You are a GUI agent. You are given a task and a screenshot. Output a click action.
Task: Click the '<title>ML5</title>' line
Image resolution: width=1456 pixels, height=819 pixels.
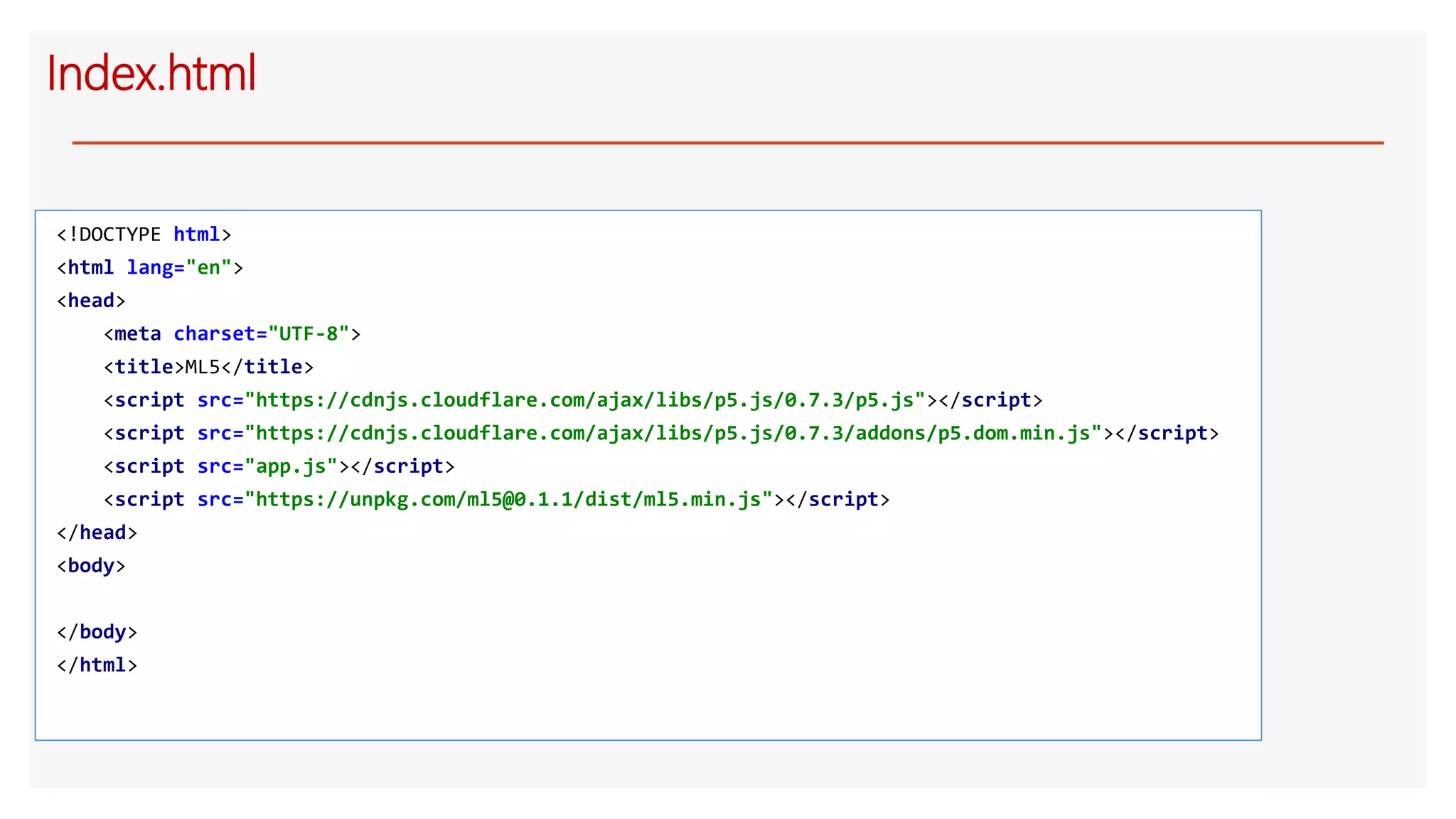coord(209,367)
